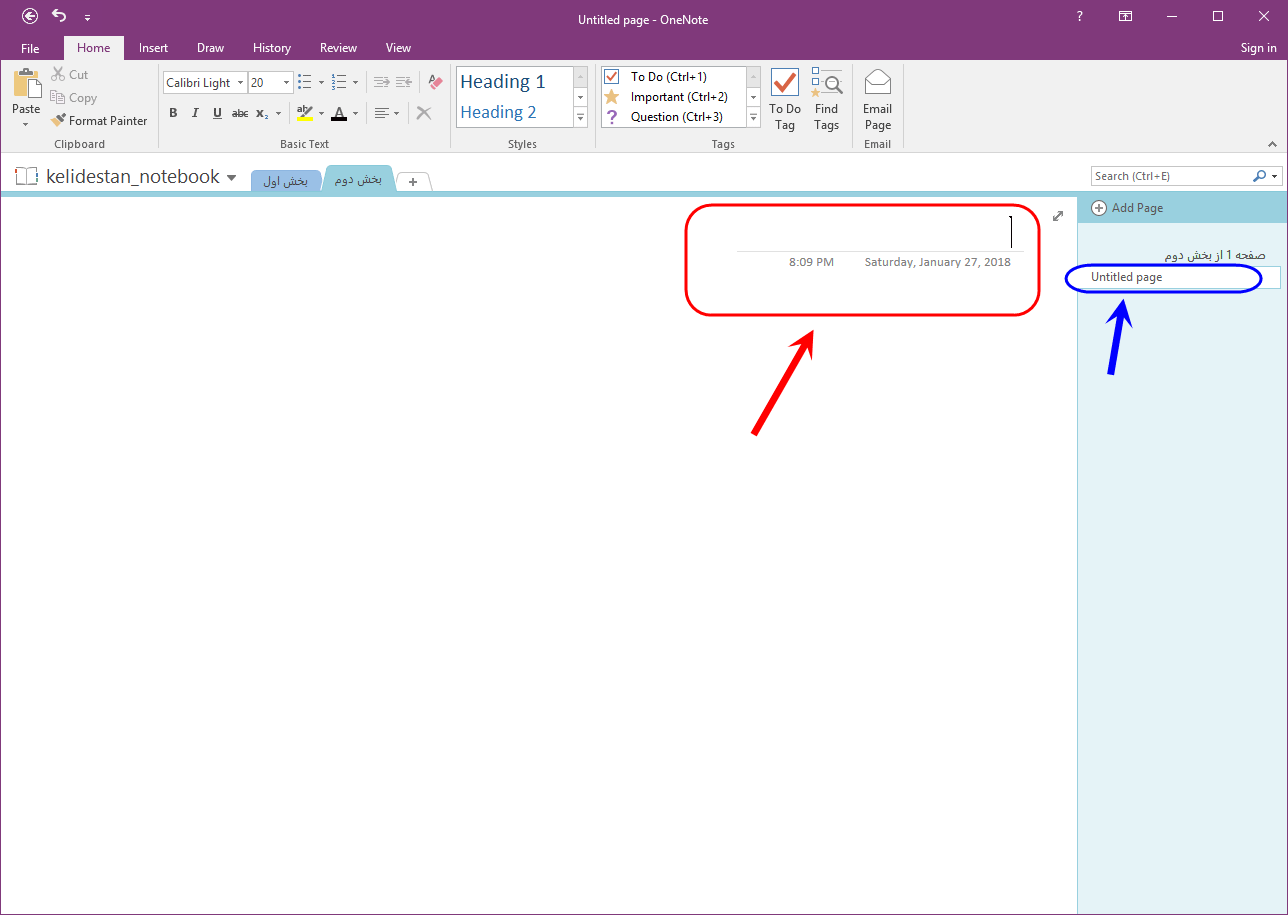
Task: Click in the Search (Ctrl+E) box
Action: (x=1170, y=176)
